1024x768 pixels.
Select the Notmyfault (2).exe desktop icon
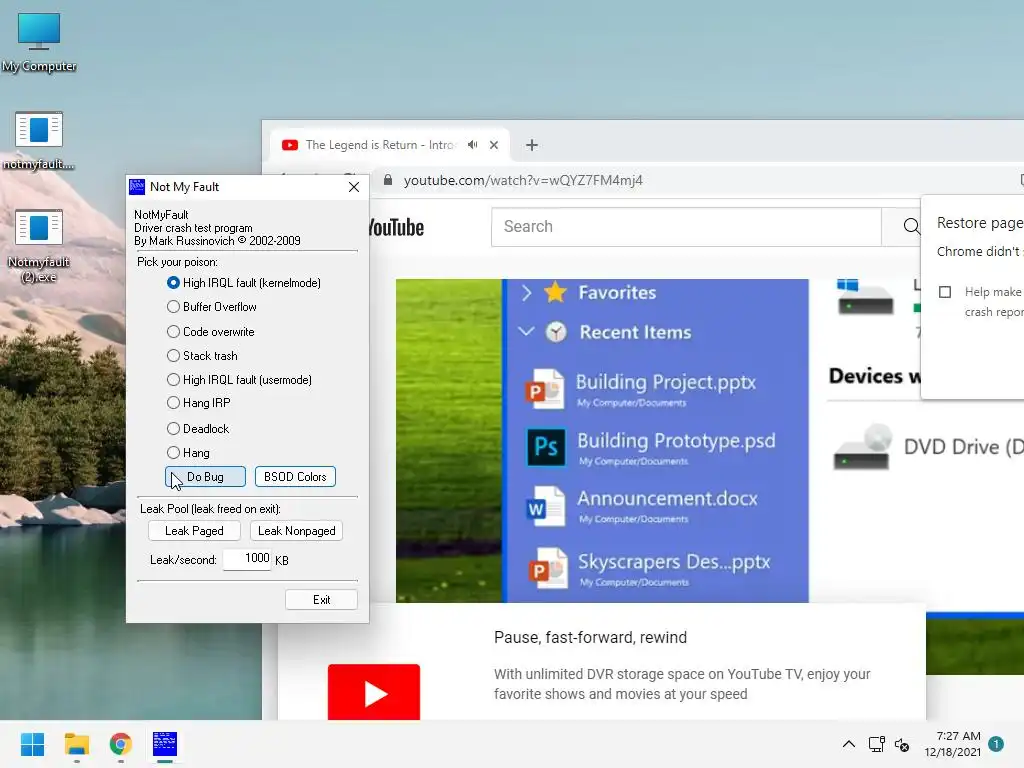[39, 246]
